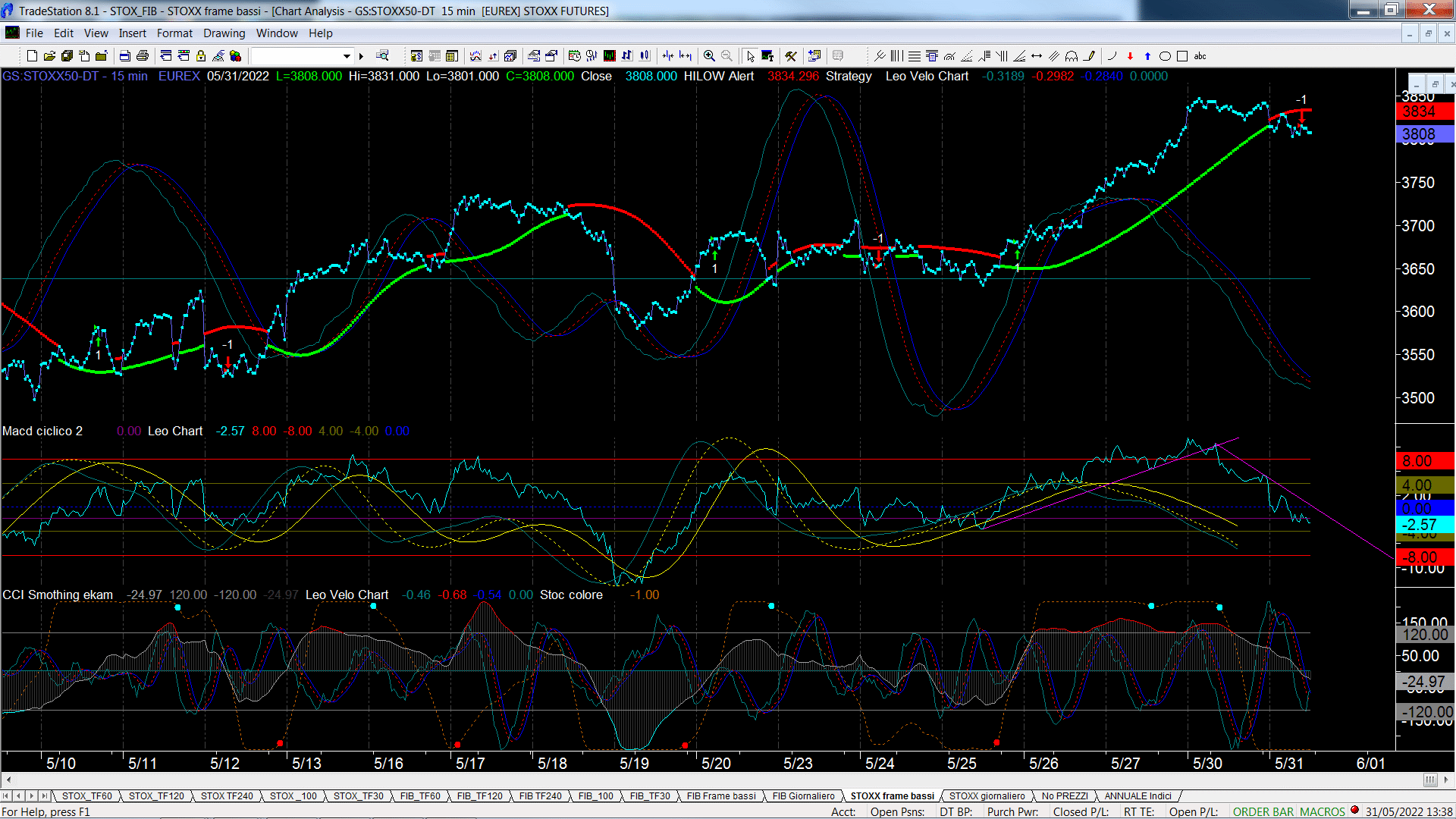1456x819 pixels.
Task: Select the Pointer arrow tool
Action: pos(750,56)
